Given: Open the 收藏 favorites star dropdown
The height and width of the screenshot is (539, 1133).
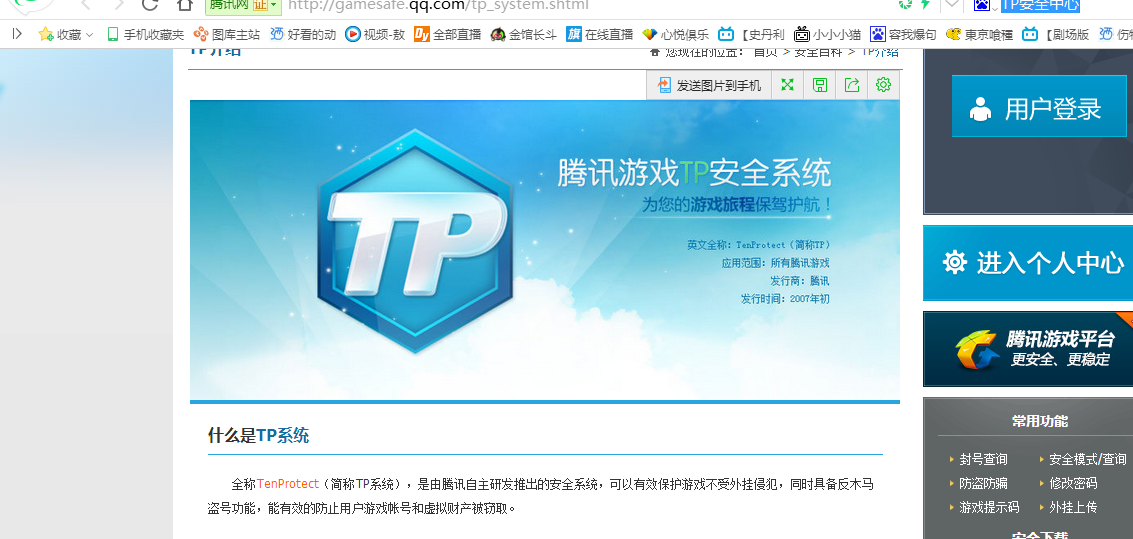Looking at the screenshot, I should point(66,34).
